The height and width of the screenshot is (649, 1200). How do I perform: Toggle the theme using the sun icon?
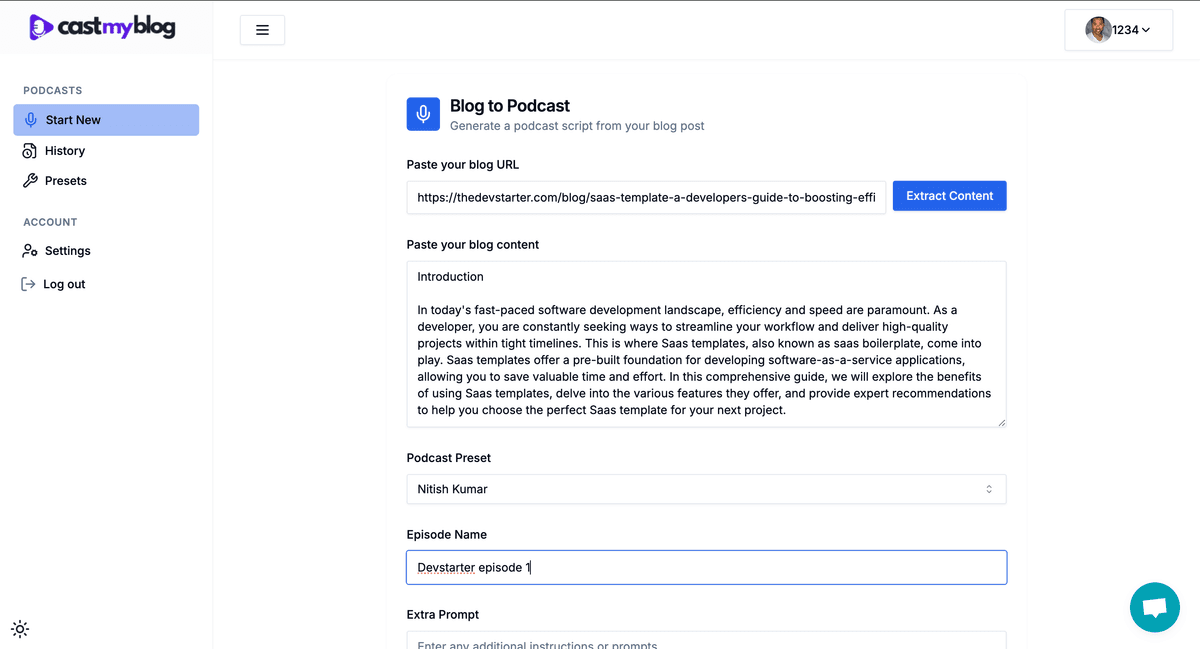(x=20, y=629)
